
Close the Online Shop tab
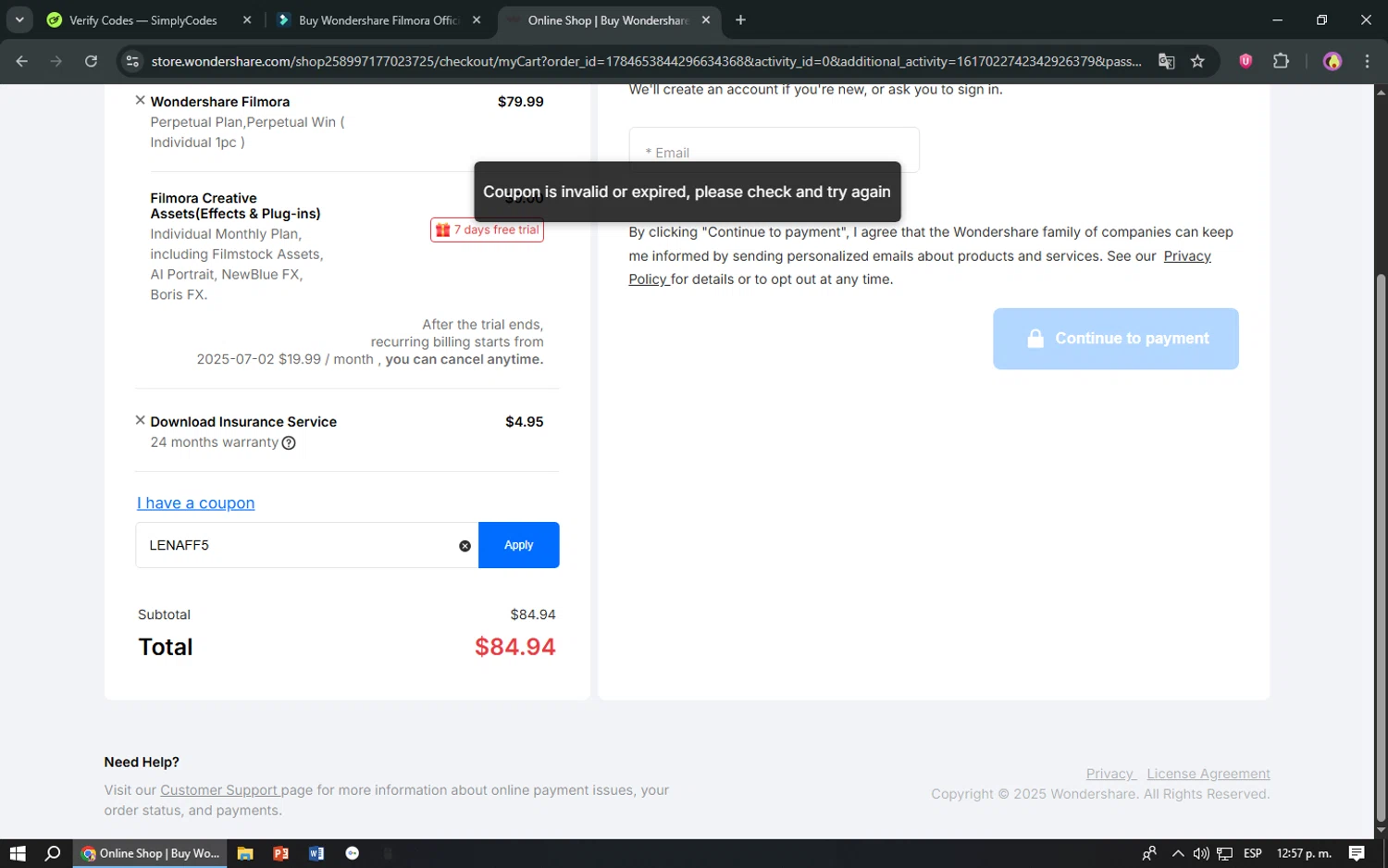[706, 20]
